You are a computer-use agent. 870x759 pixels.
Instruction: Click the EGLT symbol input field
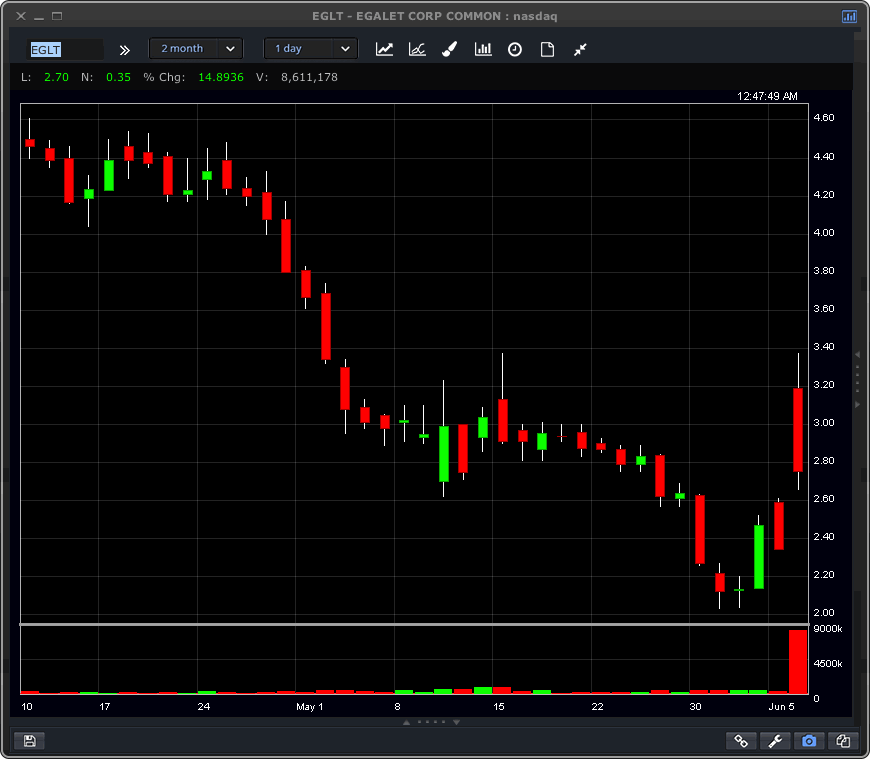click(65, 49)
